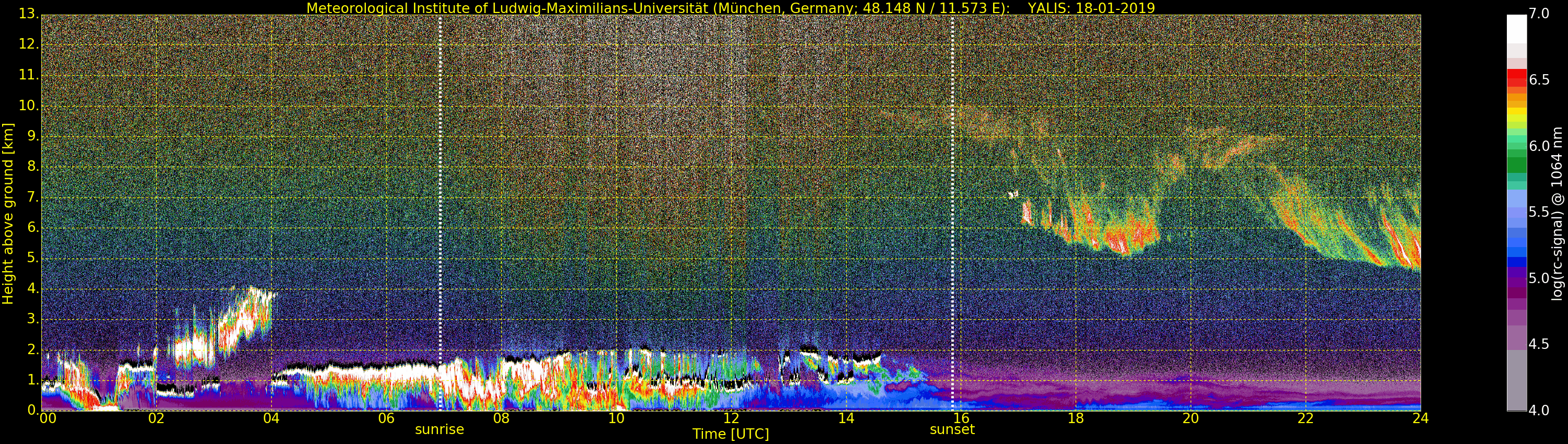Image resolution: width=1568 pixels, height=444 pixels.
Task: Click the red band of the colorbar near 6.5
Action: click(1516, 79)
